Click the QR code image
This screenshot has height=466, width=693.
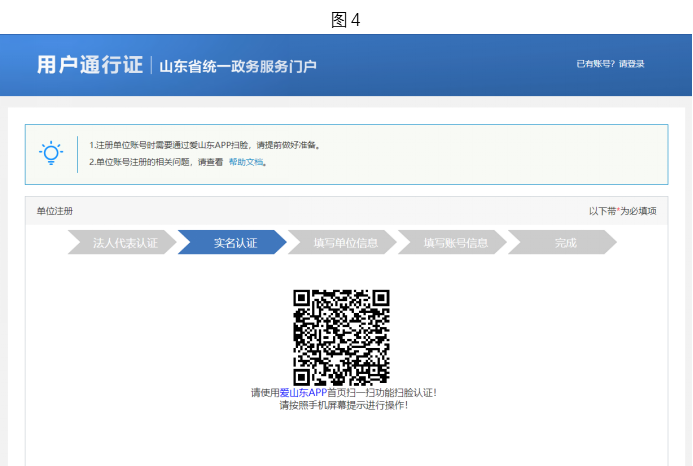[340, 337]
